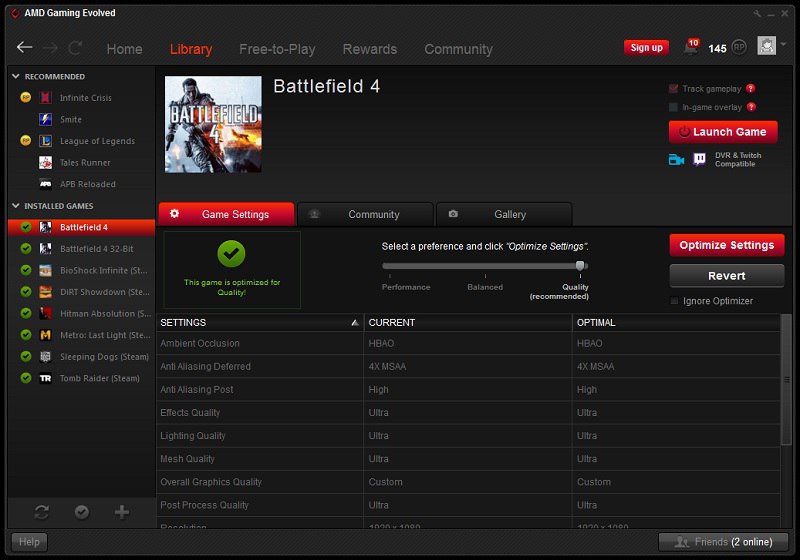Collapse the Installed Games section
This screenshot has height=560, width=800.
pos(16,206)
